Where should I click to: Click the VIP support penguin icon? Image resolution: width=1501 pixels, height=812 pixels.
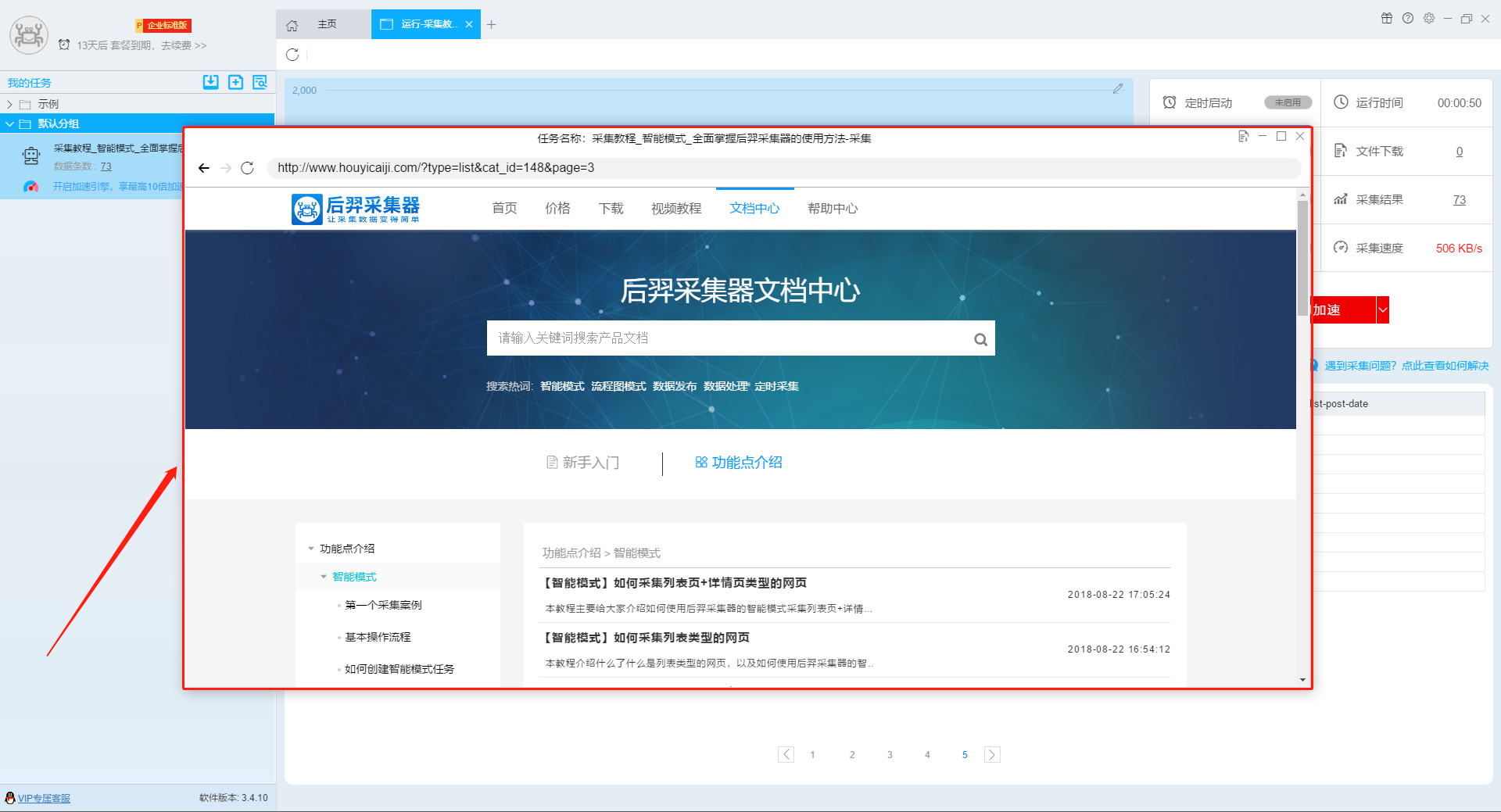9,798
